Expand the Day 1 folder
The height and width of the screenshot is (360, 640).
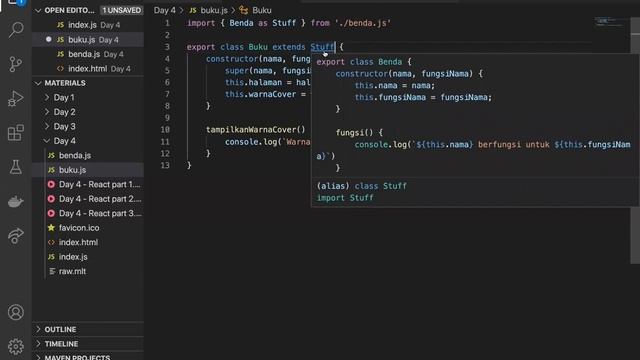(47, 97)
